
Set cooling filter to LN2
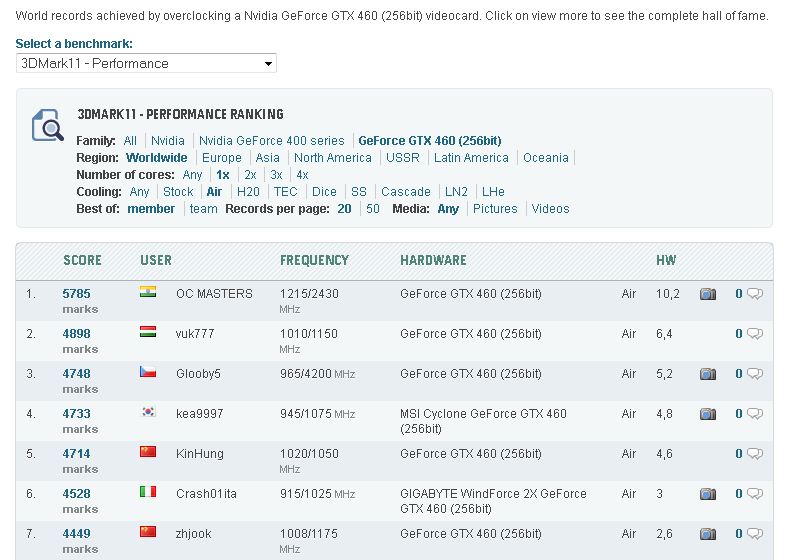pos(456,192)
